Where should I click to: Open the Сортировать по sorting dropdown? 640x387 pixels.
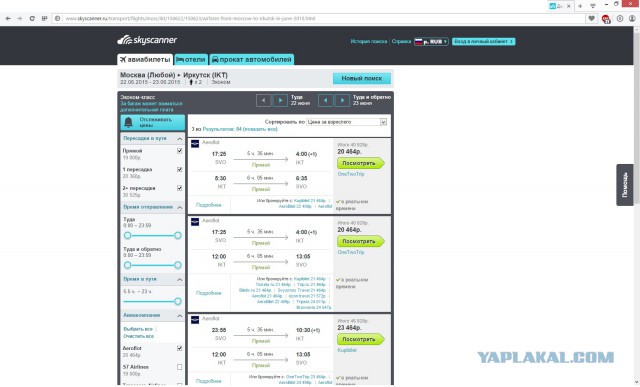point(347,122)
